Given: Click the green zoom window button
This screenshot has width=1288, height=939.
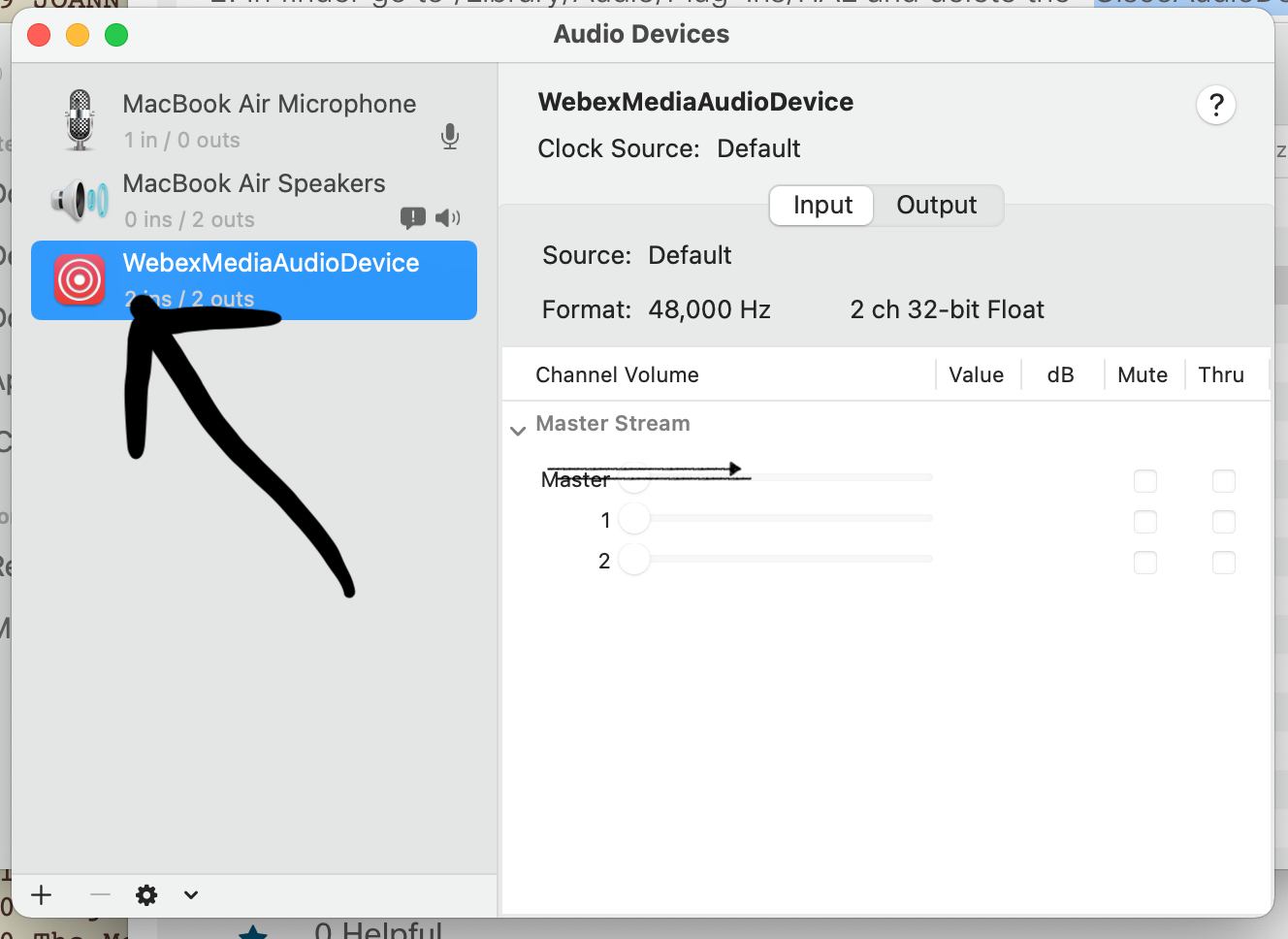Looking at the screenshot, I should point(116,35).
